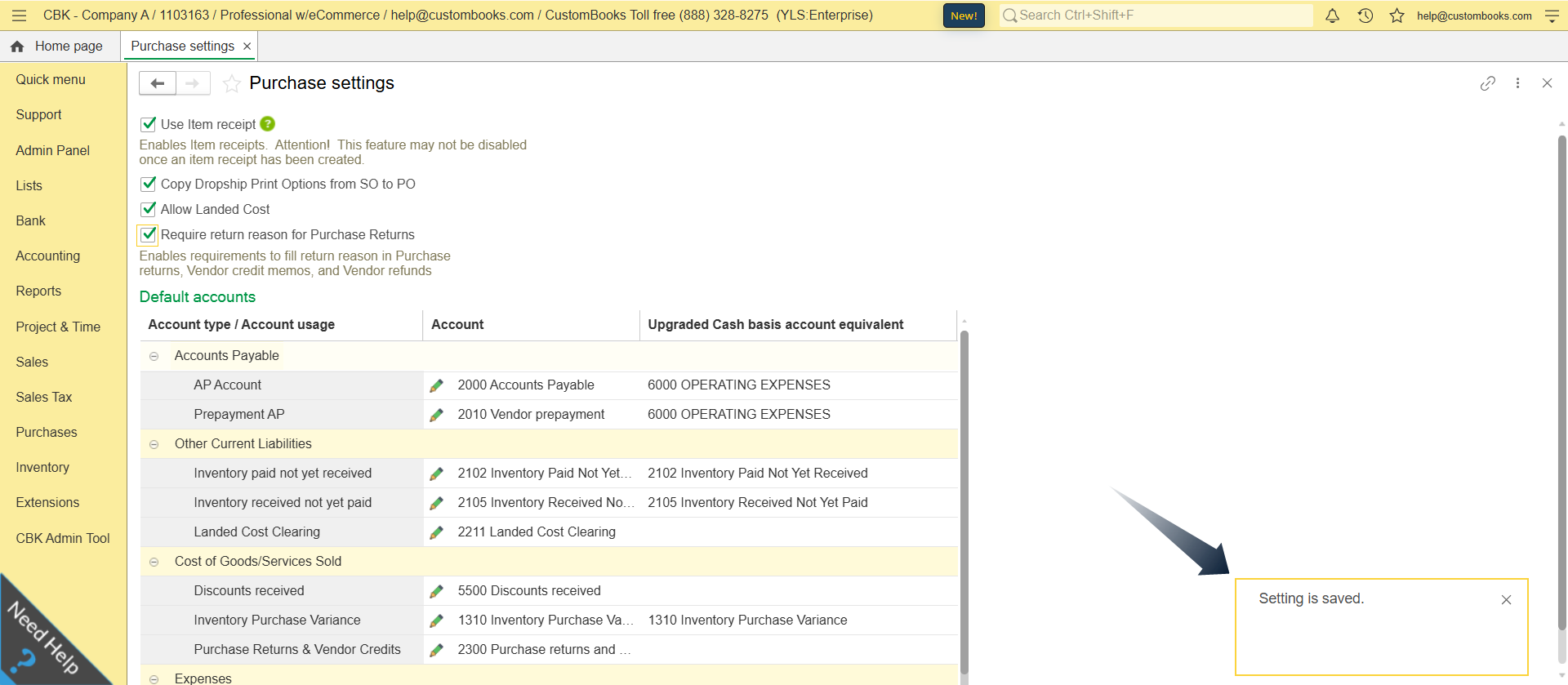Click the New! button

[x=964, y=16]
